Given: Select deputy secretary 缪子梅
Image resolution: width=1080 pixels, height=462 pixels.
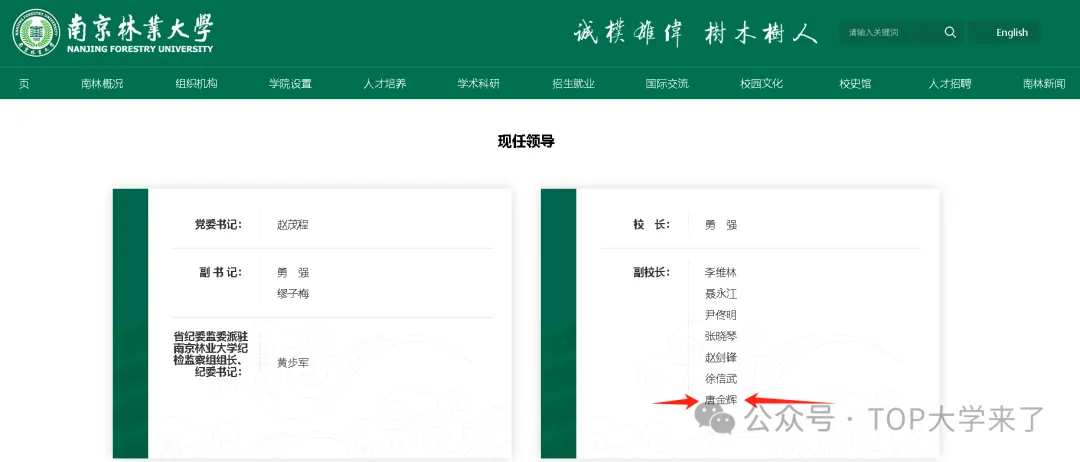Looking at the screenshot, I should (293, 294).
